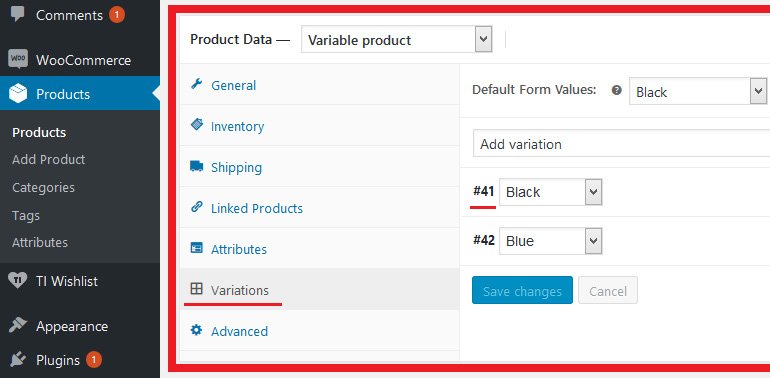
Task: Open variation #42 Blue color dropdown
Action: (550, 241)
